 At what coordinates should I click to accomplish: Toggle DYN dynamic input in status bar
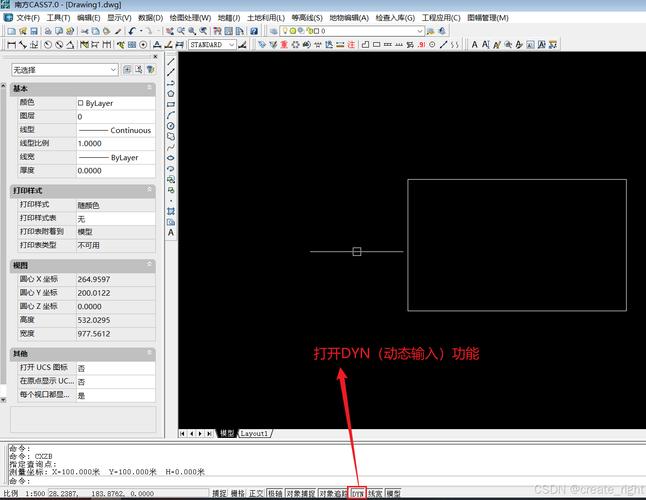point(357,493)
